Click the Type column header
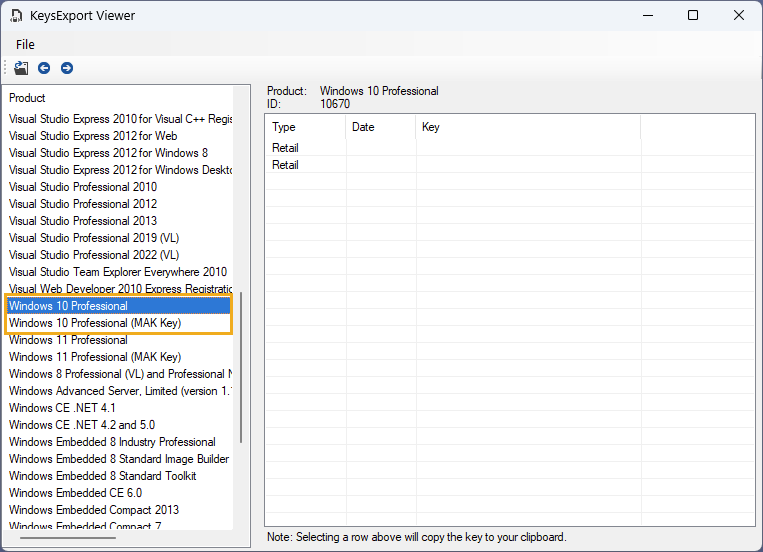The width and height of the screenshot is (763, 552). click(x=306, y=127)
